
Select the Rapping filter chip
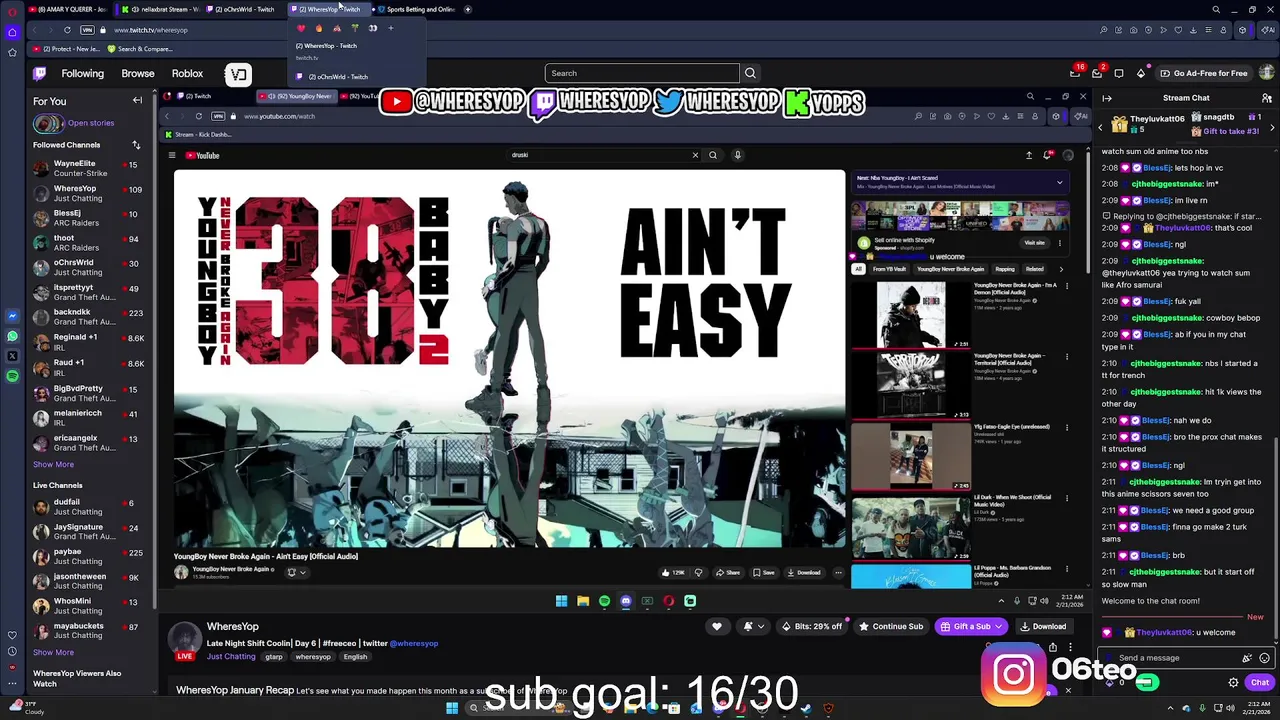click(x=1005, y=269)
